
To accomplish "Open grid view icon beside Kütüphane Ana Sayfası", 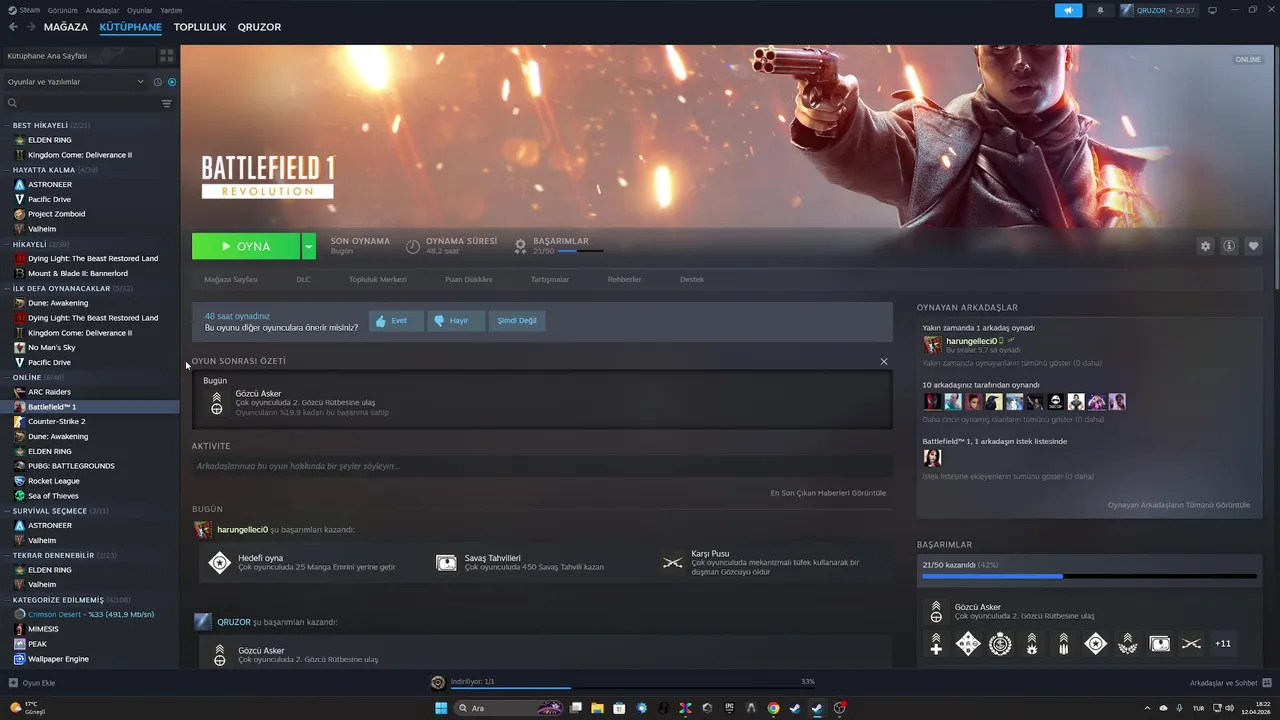I will point(166,56).
